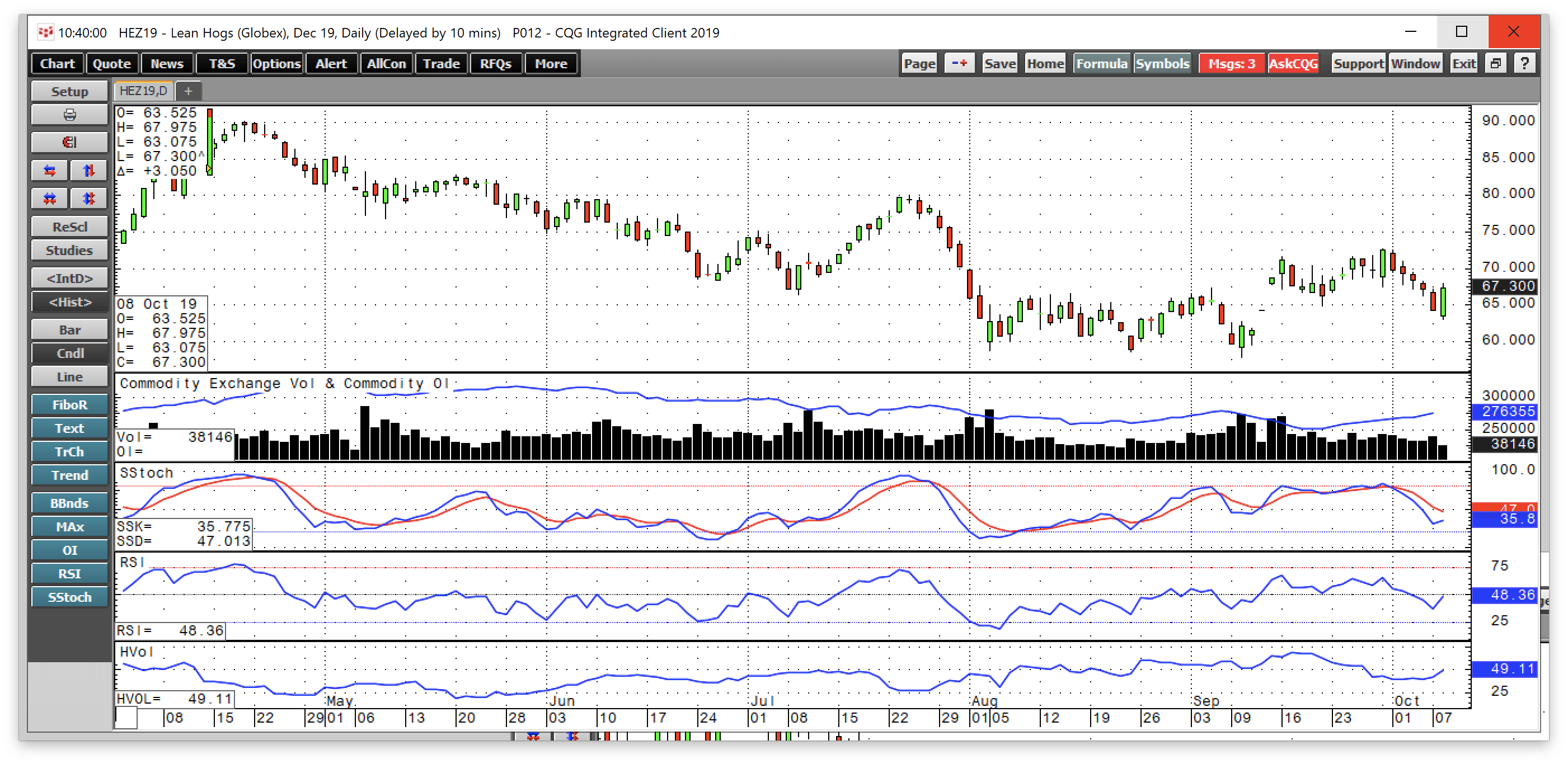Viewport: 1568px width, 764px height.
Task: Toggle the SStoch study button
Action: 69,597
